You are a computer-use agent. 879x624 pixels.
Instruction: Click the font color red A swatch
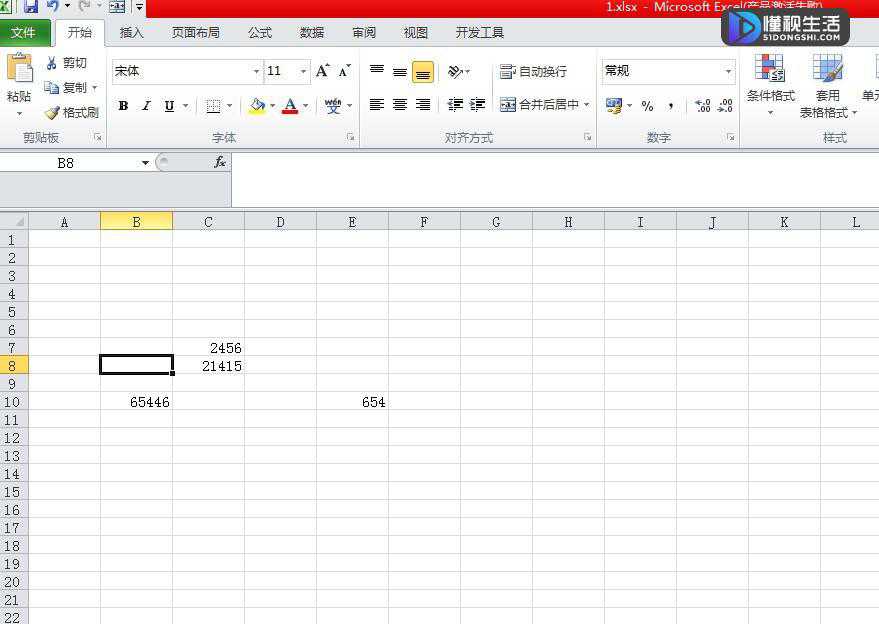click(290, 105)
